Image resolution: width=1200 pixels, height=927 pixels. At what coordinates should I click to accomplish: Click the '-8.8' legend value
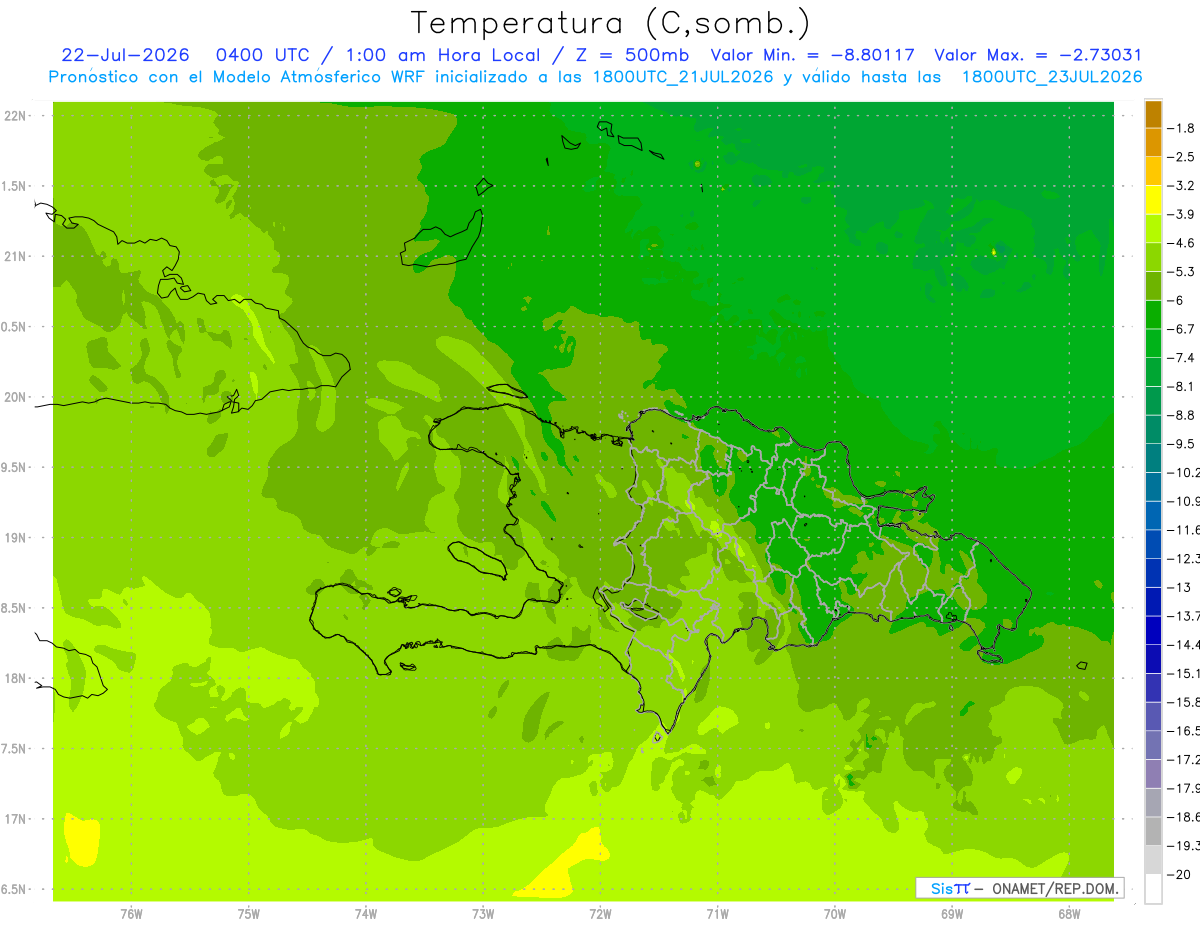point(1181,415)
